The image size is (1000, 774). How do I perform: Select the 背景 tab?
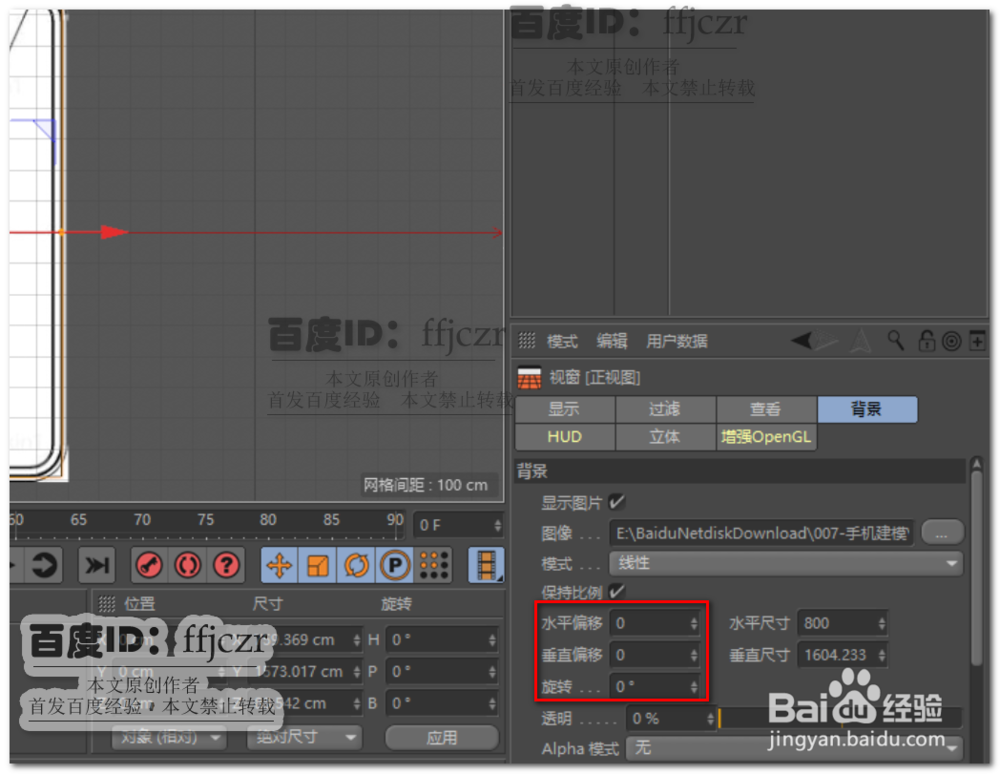click(x=867, y=409)
